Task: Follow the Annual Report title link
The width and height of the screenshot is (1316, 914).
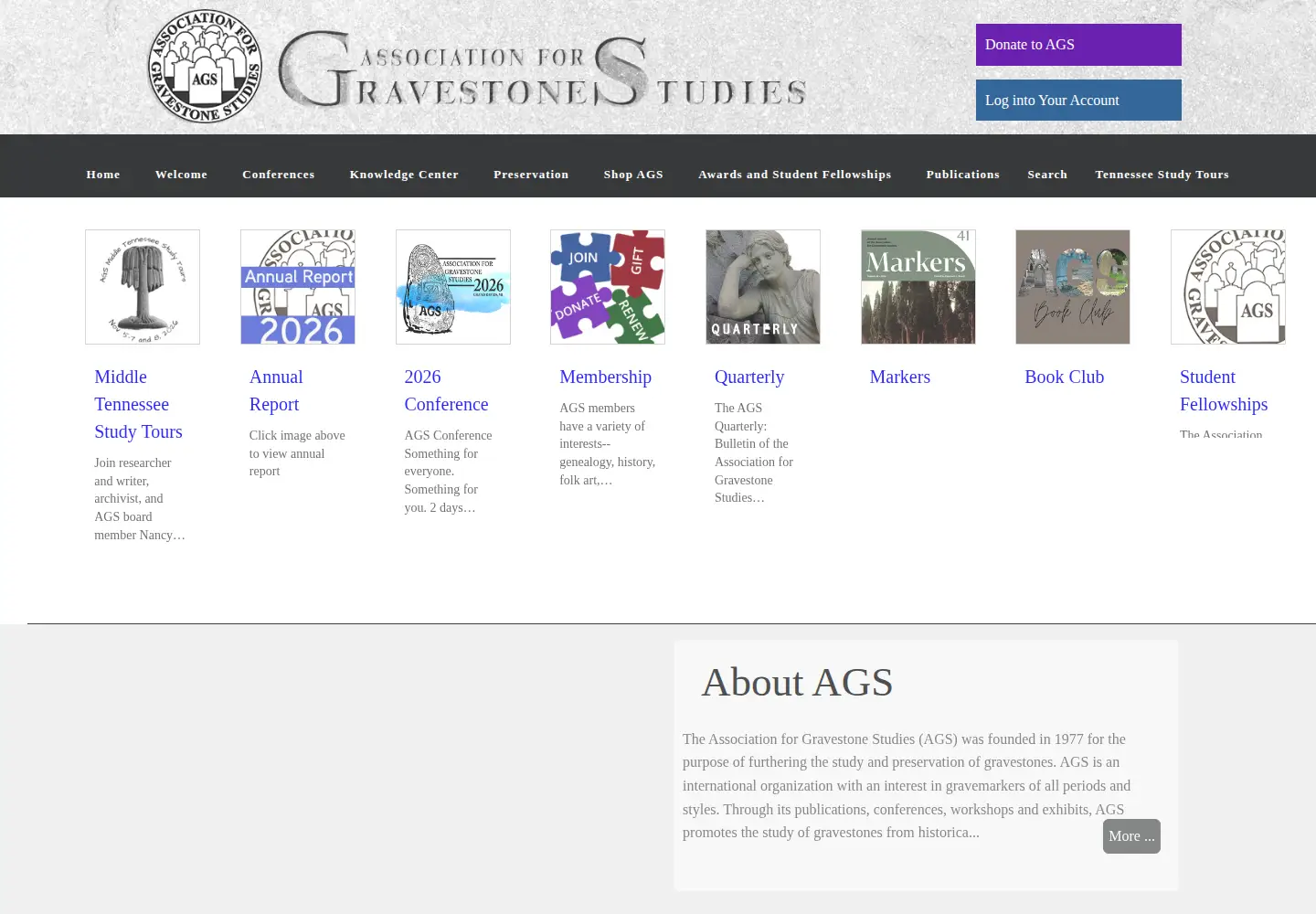Action: pyautogui.click(x=276, y=390)
